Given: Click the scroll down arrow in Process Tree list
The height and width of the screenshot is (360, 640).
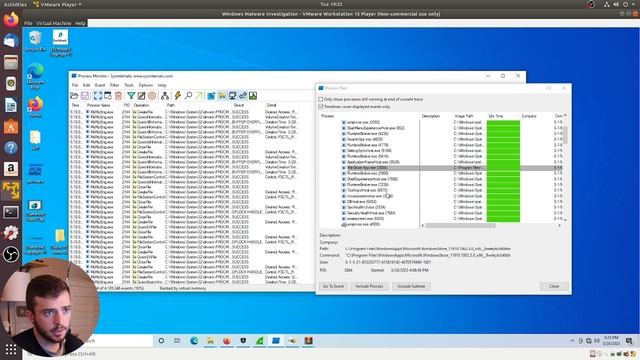Looking at the screenshot, I should click(565, 220).
